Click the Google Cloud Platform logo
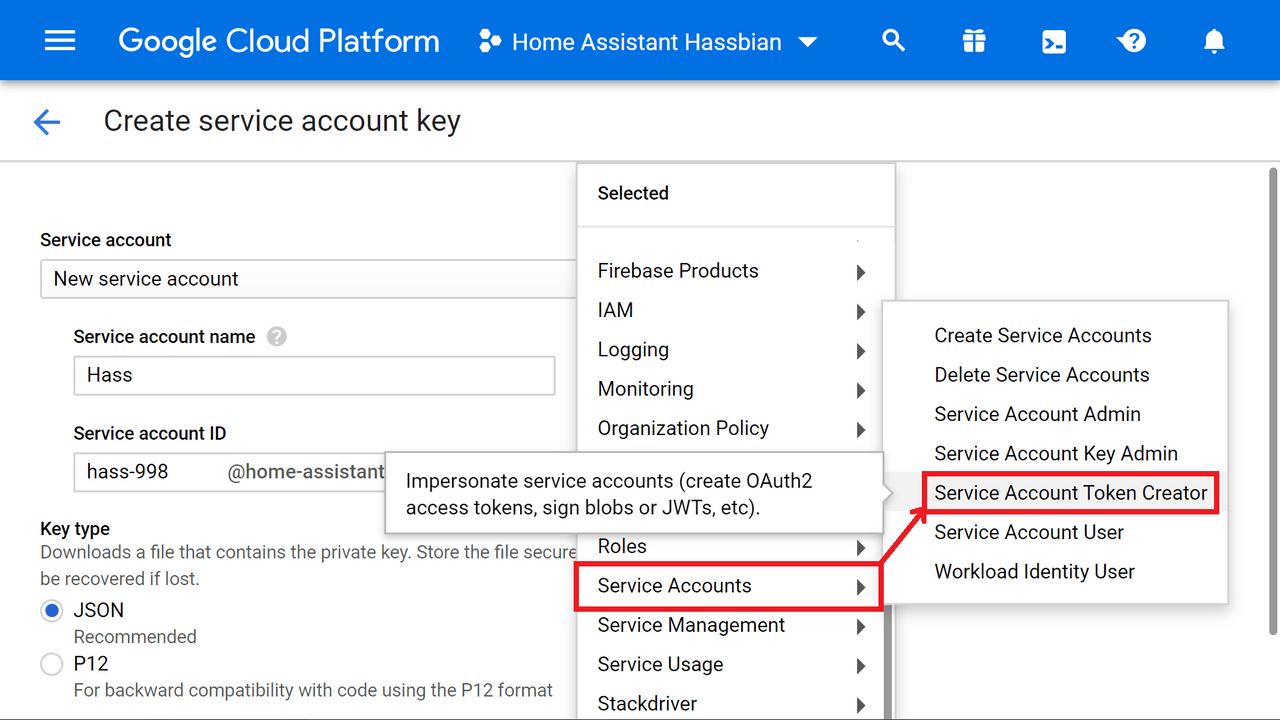 tap(279, 42)
